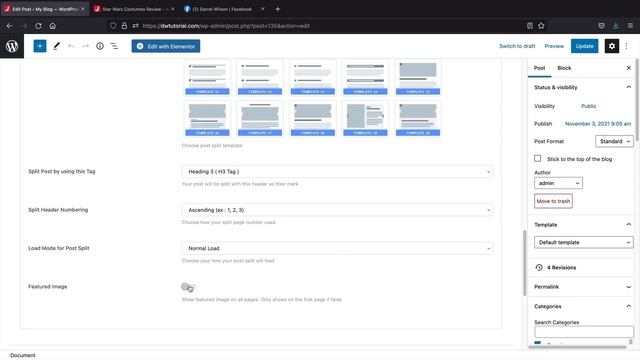Open document details info icon
The height and width of the screenshot is (360, 640).
click(x=100, y=46)
